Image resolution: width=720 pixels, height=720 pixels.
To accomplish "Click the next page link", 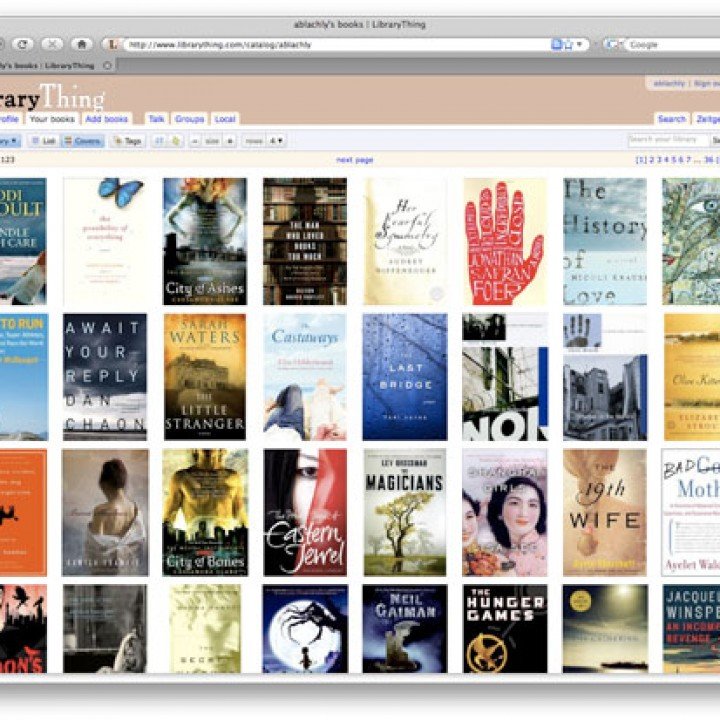I will pos(354,160).
